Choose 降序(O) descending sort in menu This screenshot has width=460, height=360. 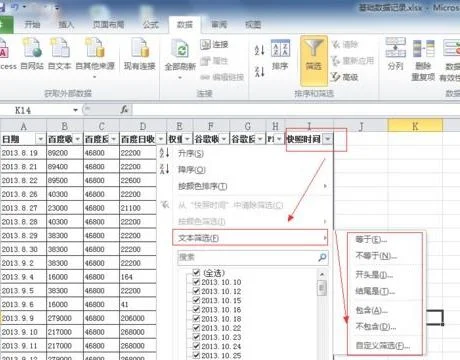coord(245,170)
